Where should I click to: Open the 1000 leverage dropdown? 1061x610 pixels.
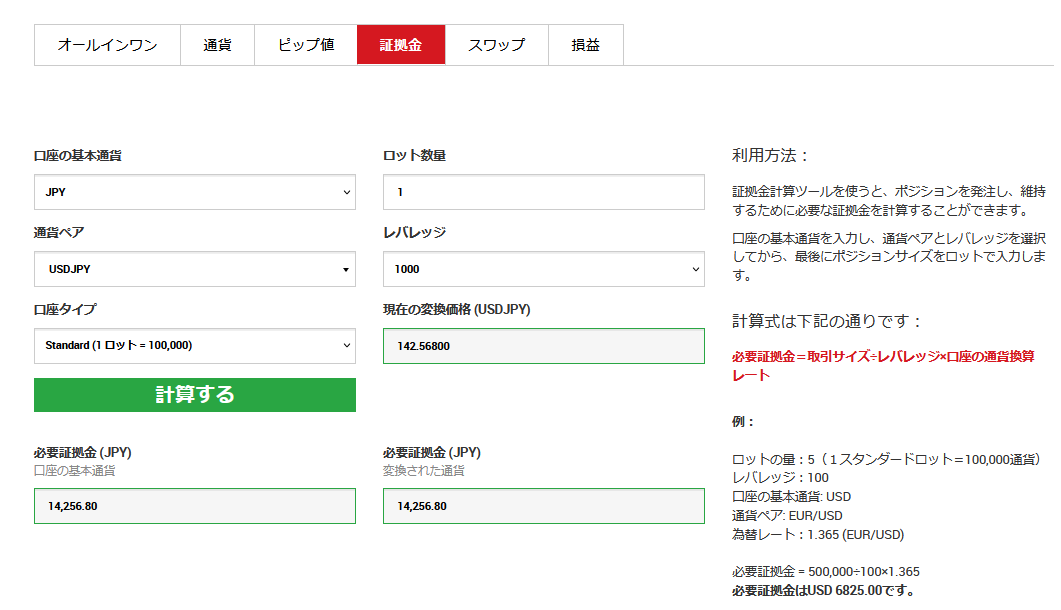coord(543,269)
